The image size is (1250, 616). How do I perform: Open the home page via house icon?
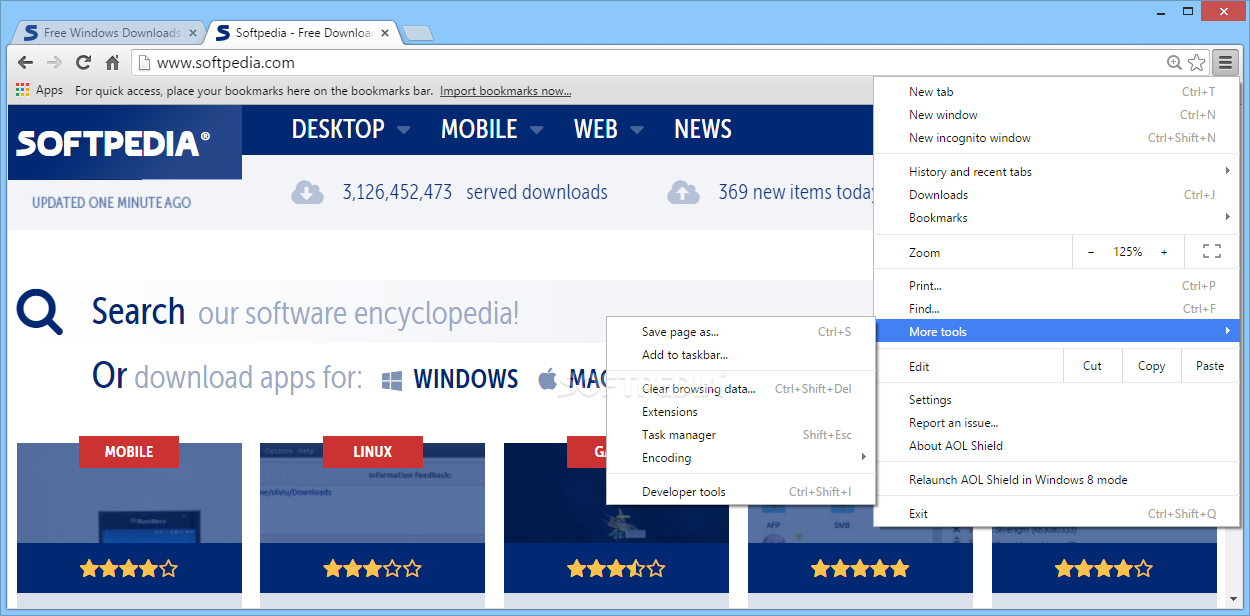coord(113,63)
